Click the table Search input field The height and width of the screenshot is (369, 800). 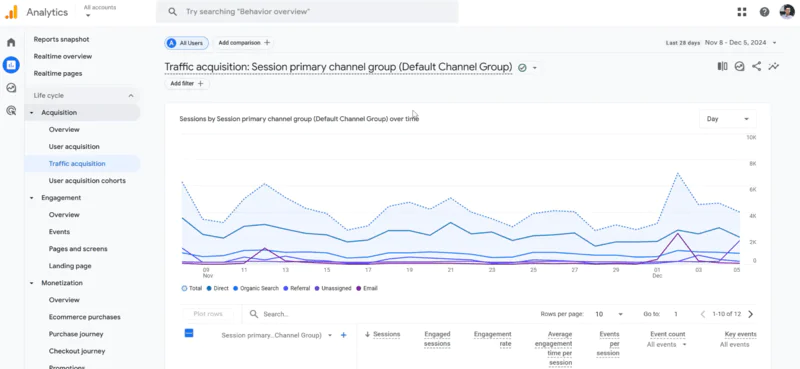pos(388,314)
